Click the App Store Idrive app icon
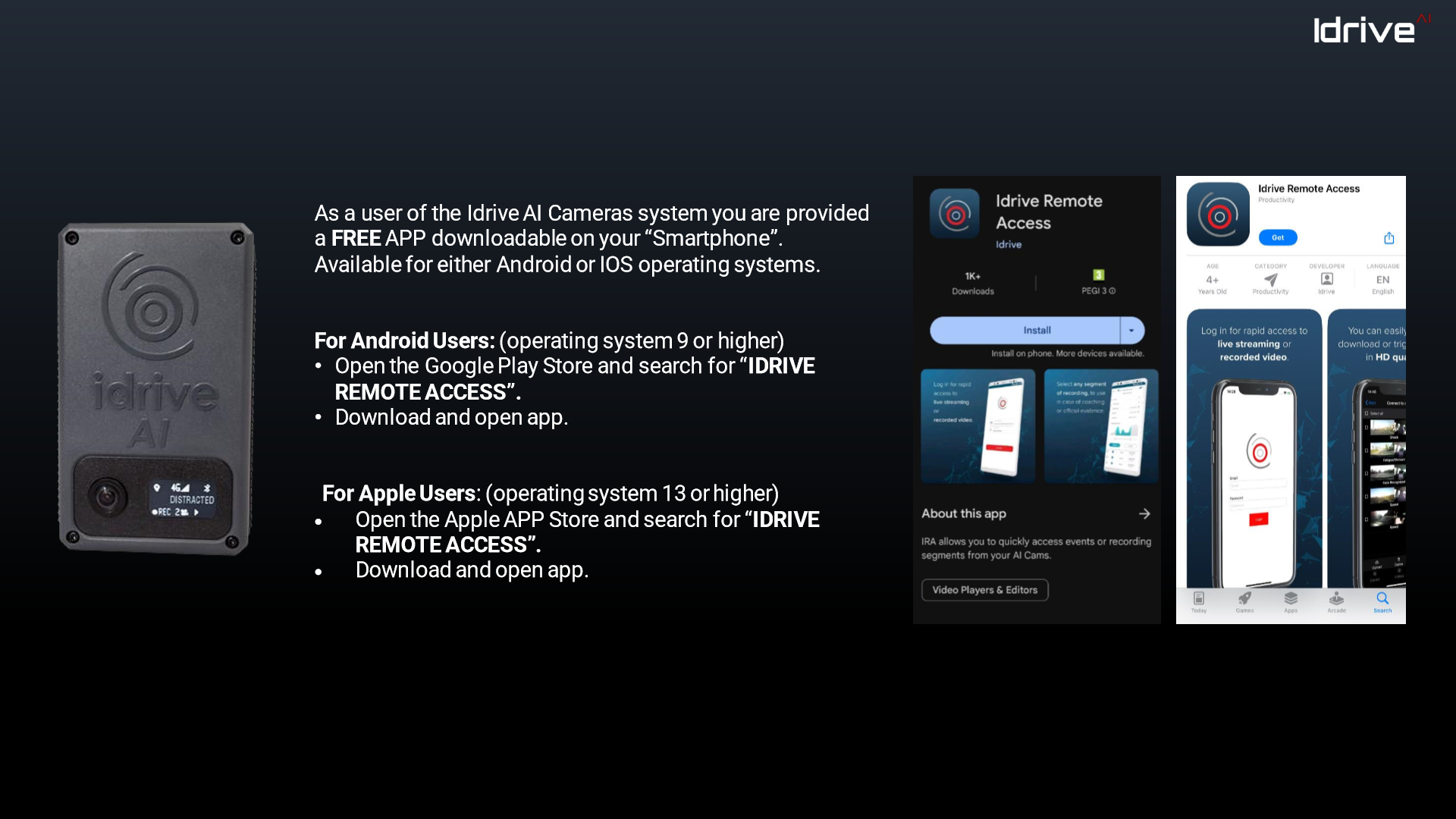This screenshot has width=1456, height=819. pyautogui.click(x=1218, y=215)
